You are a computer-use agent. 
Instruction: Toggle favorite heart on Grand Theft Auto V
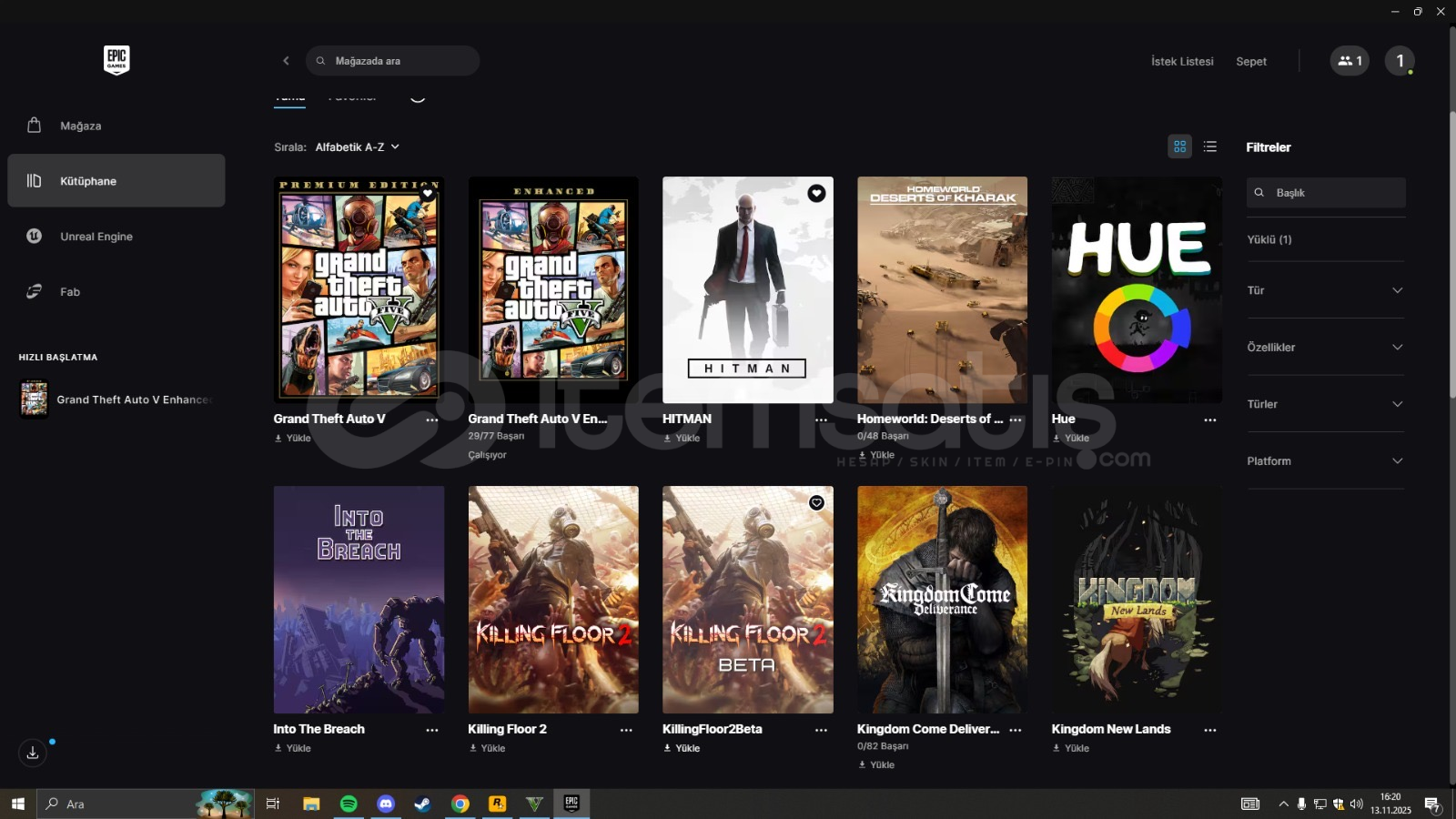point(428,193)
